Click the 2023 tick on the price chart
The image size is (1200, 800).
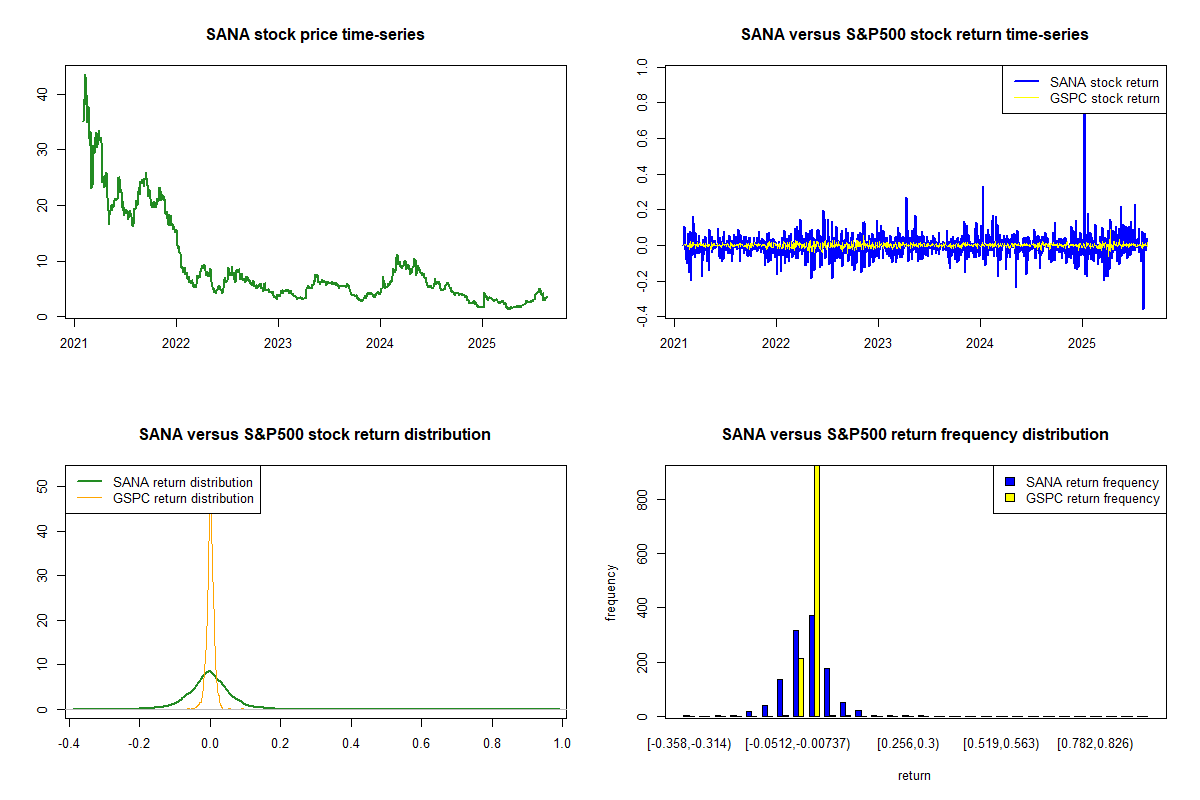coord(278,337)
